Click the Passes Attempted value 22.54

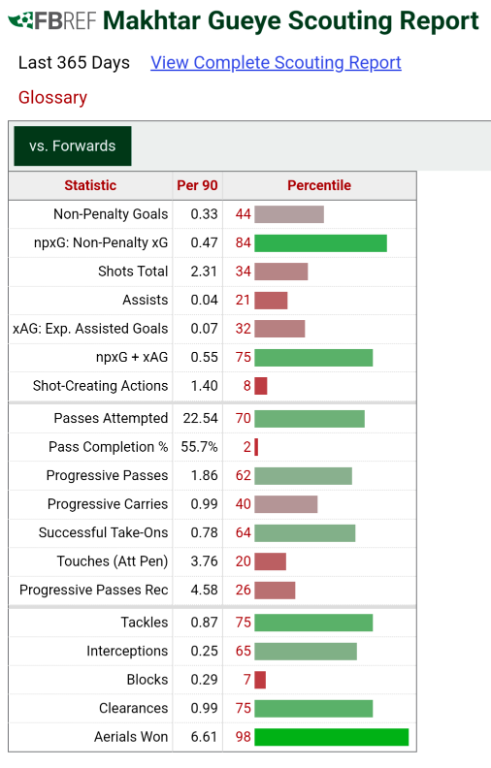pyautogui.click(x=200, y=418)
